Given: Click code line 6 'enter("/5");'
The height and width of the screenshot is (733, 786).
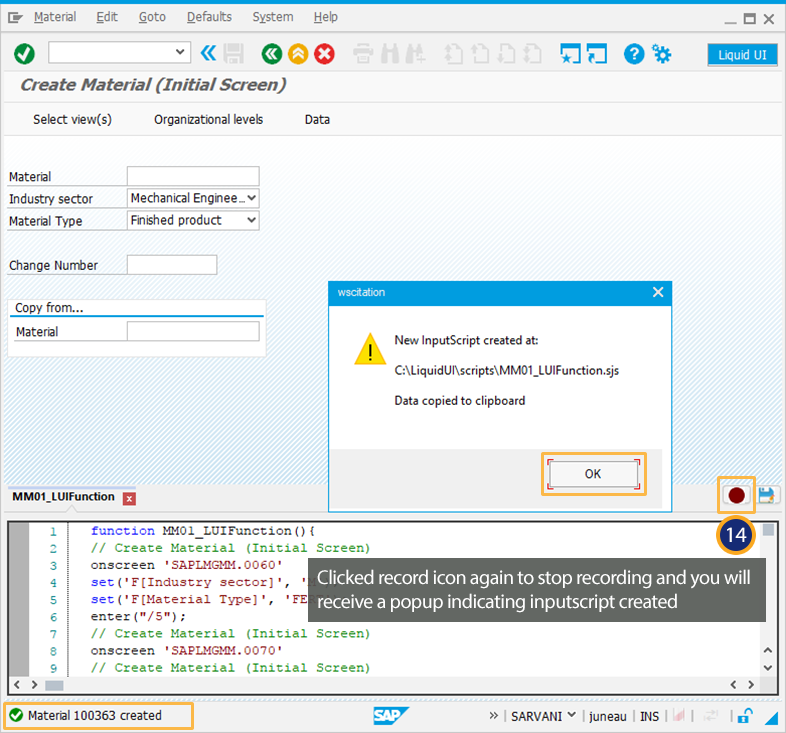Looking at the screenshot, I should point(138,616).
